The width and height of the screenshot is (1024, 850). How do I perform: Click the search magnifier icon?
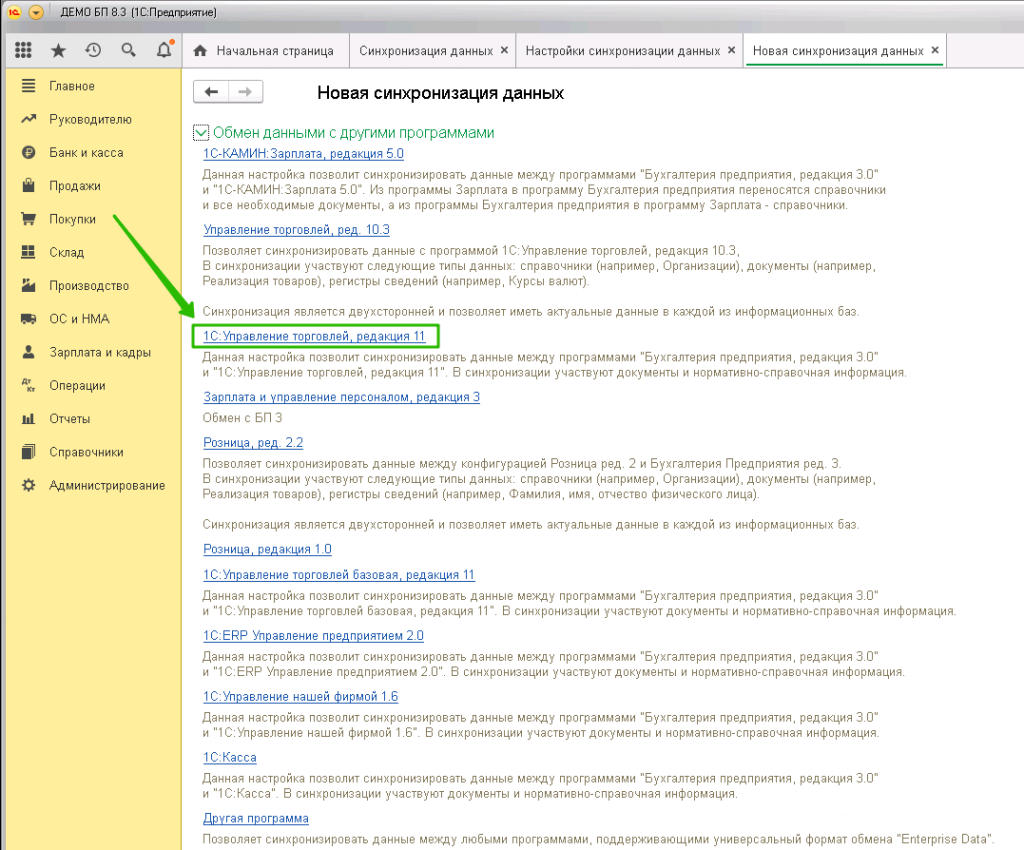[x=128, y=50]
